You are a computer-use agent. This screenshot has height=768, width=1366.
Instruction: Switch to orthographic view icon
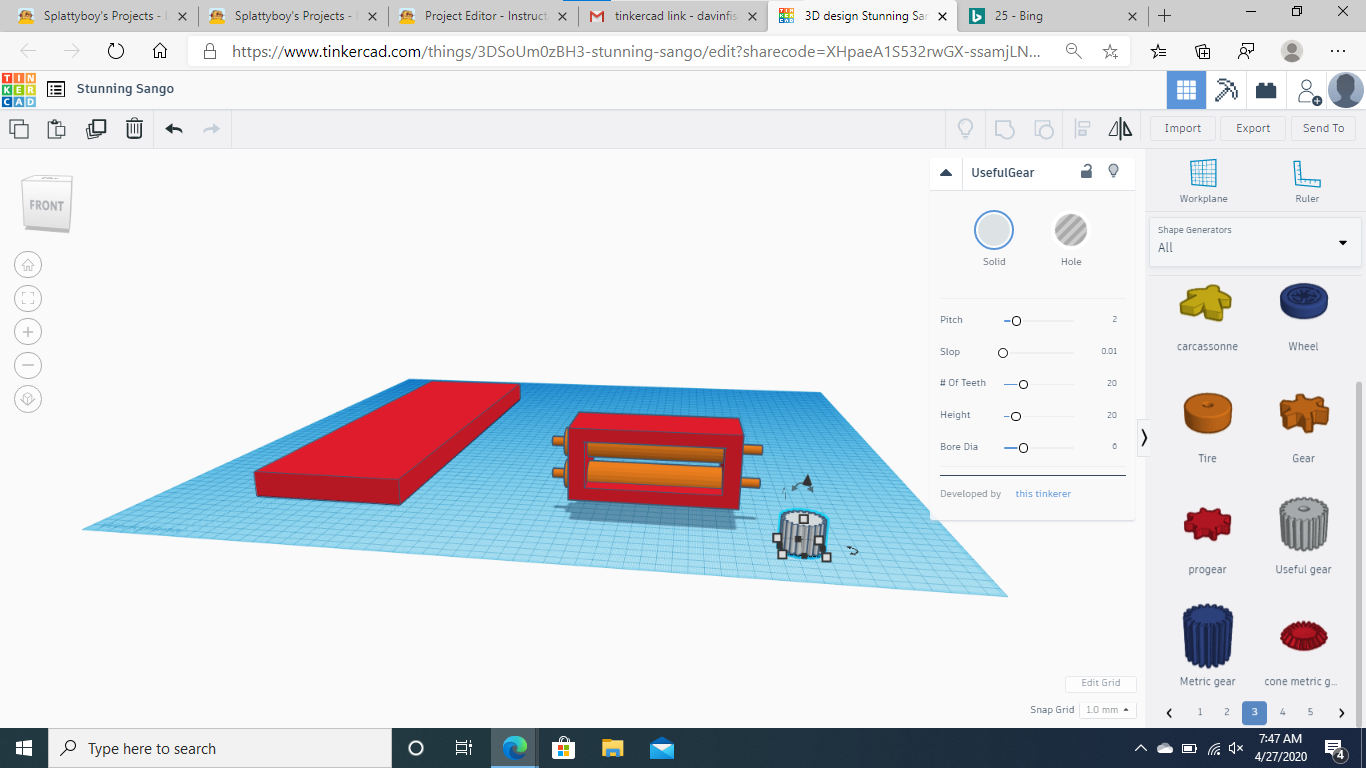(28, 398)
